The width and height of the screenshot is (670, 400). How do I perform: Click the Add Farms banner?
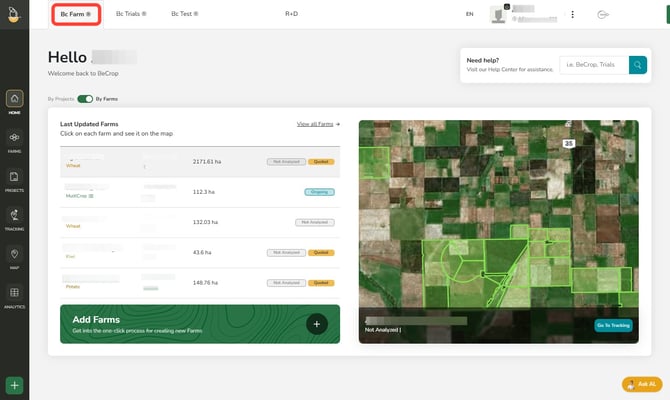200,324
